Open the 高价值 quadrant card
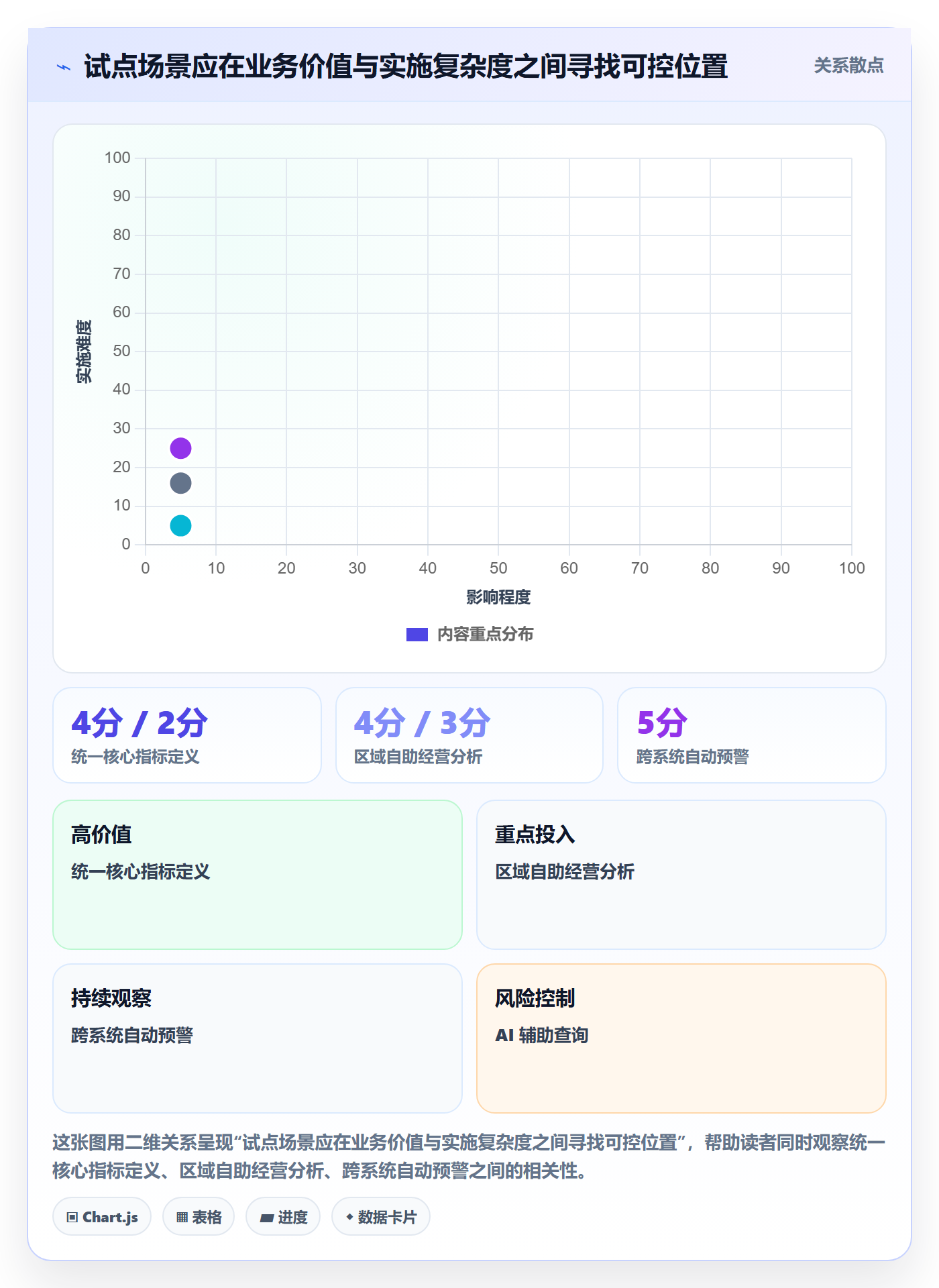 [258, 875]
